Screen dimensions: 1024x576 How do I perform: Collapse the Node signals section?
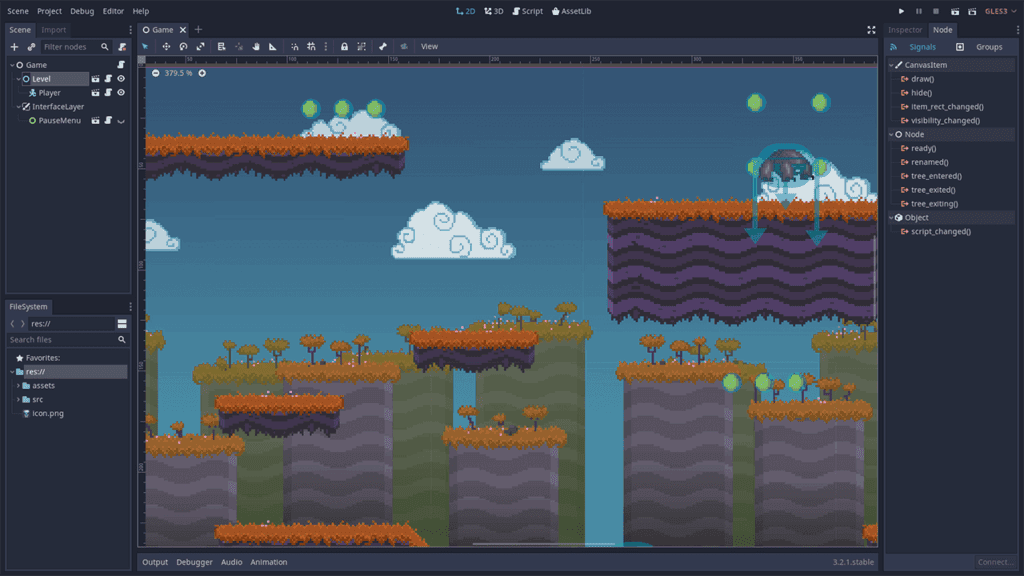[891, 135]
